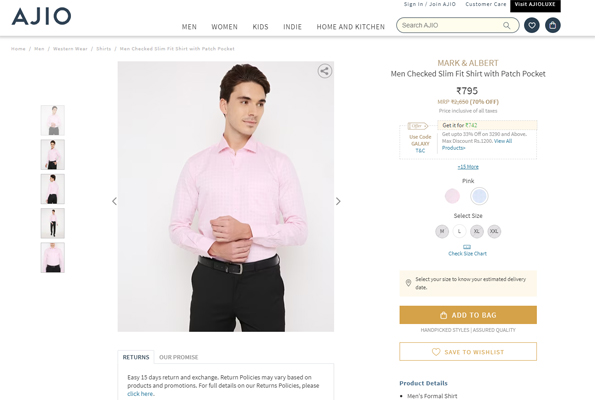Switch to the RETURNS tab
This screenshot has width=600, height=400.
click(136, 357)
